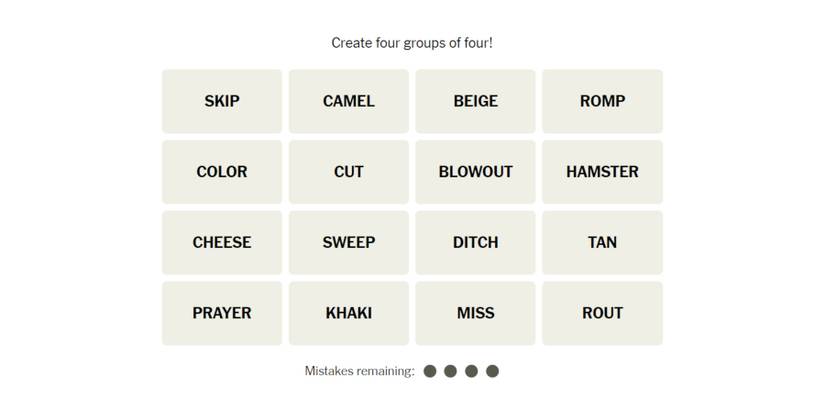
Task: Click the second mistakes remaining dot
Action: coord(450,371)
